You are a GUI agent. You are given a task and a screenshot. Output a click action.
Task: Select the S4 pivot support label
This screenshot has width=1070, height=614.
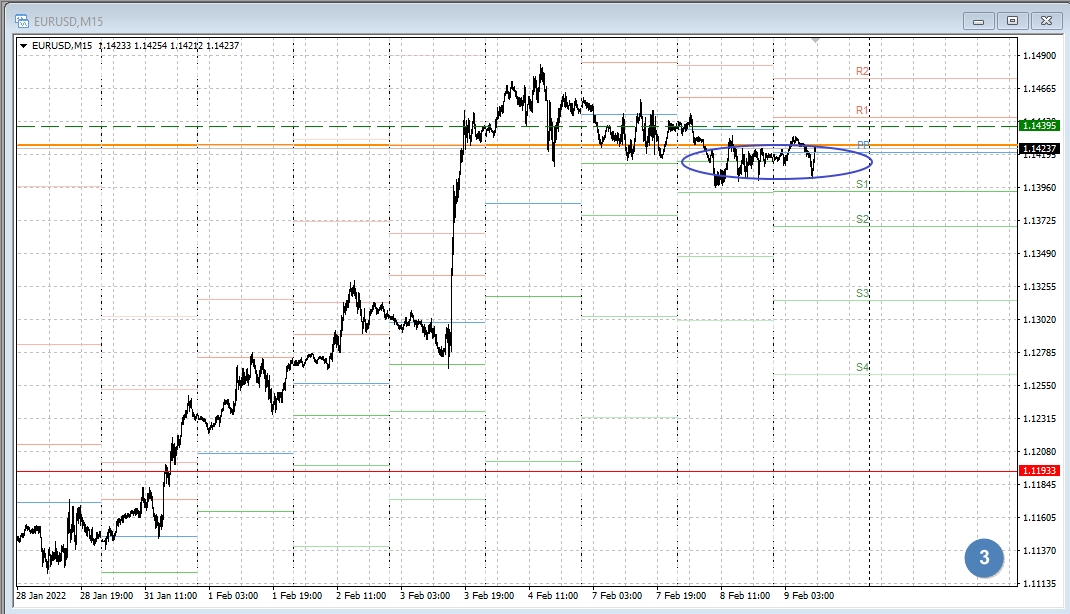tap(862, 368)
